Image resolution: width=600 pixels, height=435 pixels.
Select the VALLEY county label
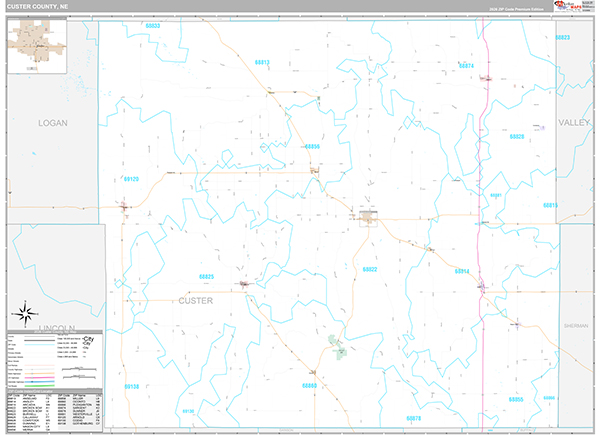[574, 123]
